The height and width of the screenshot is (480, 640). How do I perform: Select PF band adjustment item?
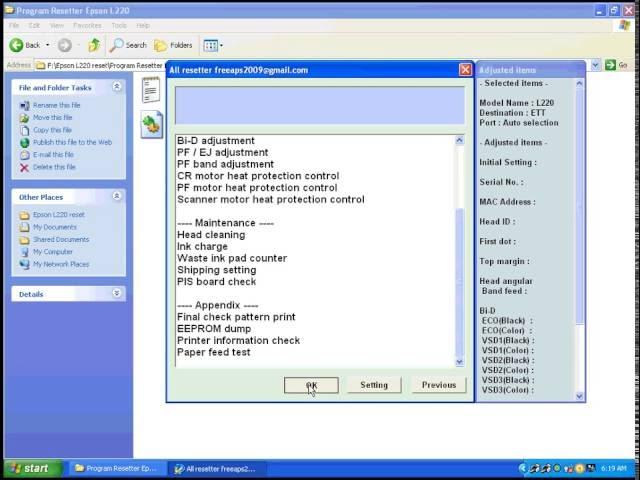point(225,164)
